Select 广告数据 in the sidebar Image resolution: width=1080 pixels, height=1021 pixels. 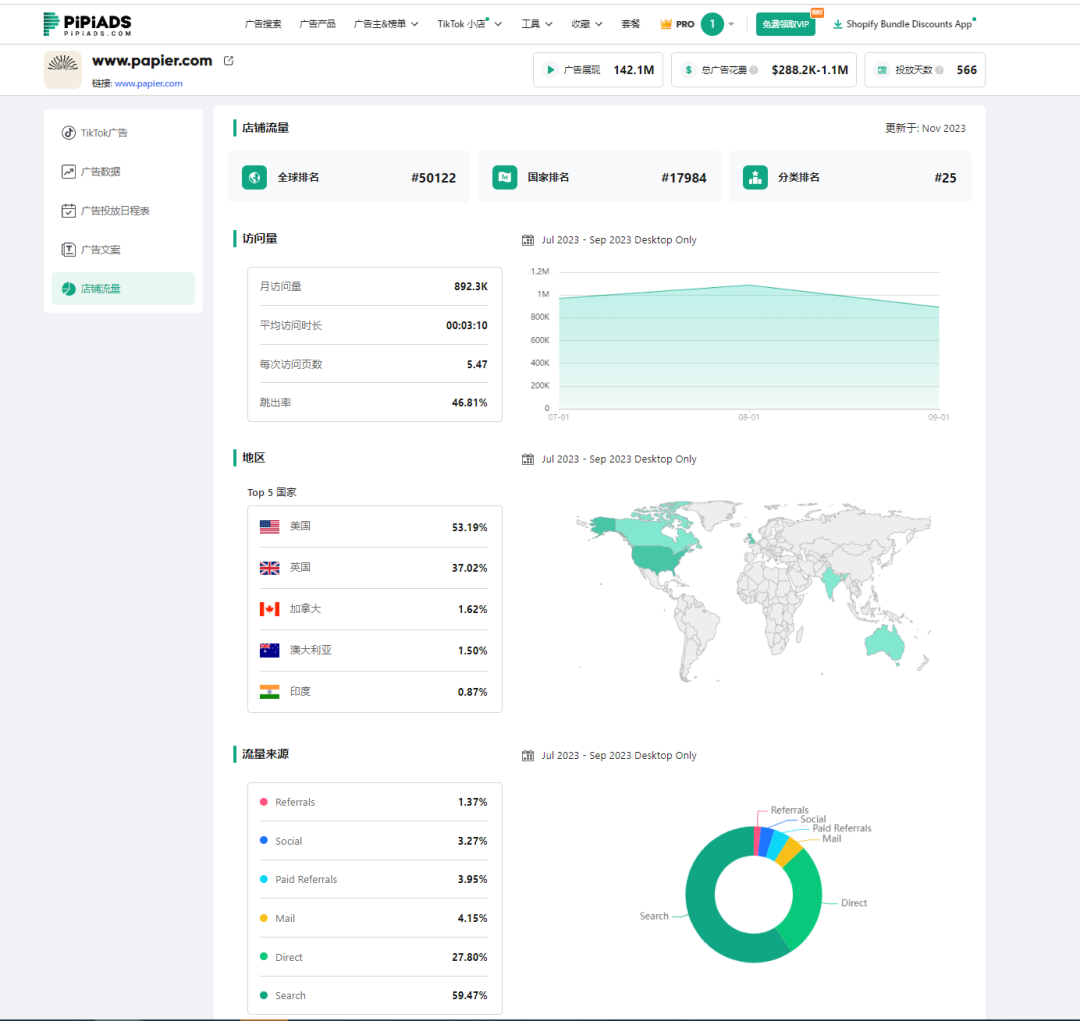[x=123, y=172]
